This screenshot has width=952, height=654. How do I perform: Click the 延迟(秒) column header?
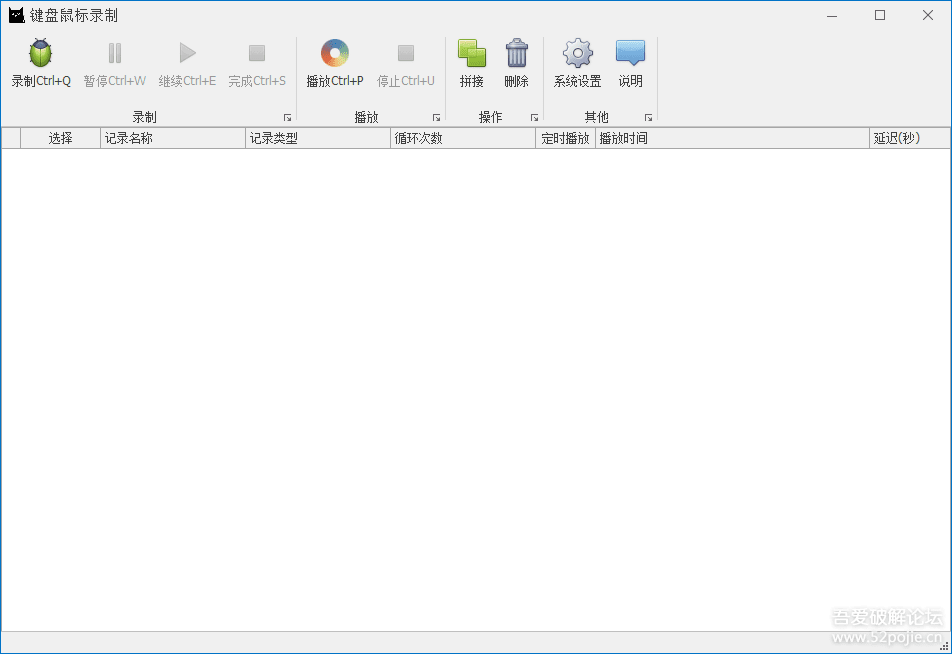910,138
